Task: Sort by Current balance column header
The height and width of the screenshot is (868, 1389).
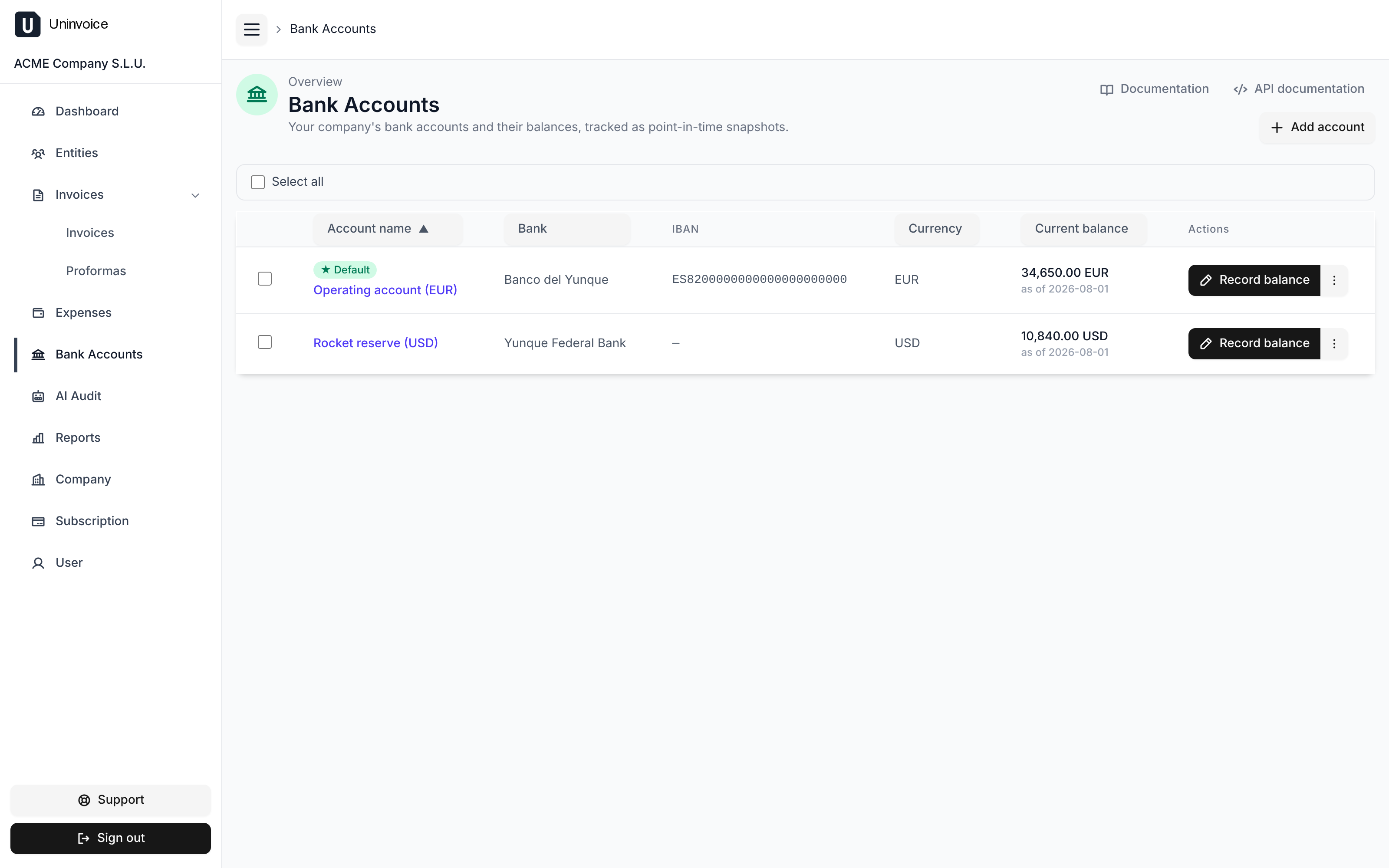Action: 1084,229
